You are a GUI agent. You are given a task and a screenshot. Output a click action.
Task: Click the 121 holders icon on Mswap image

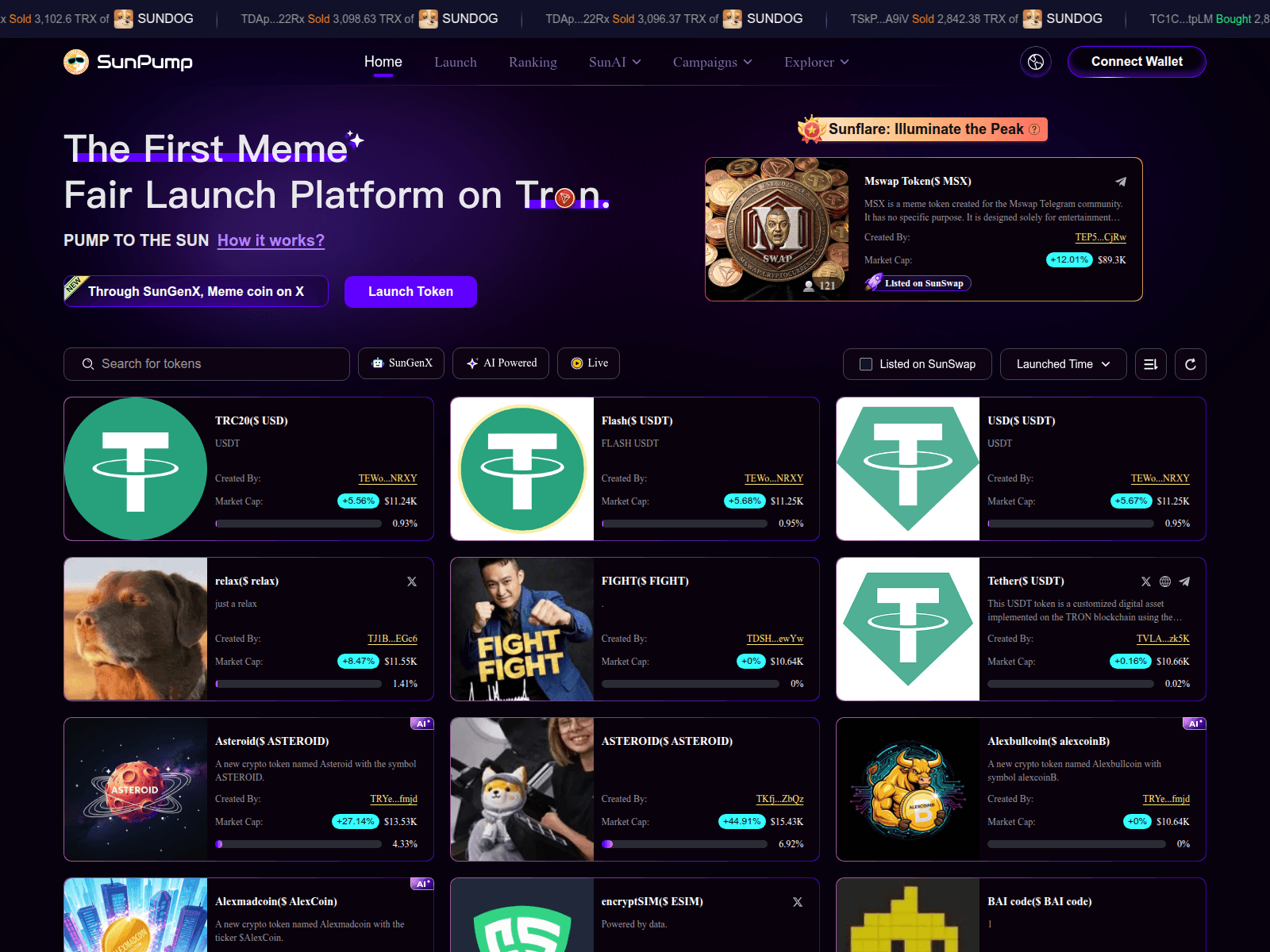pos(809,286)
